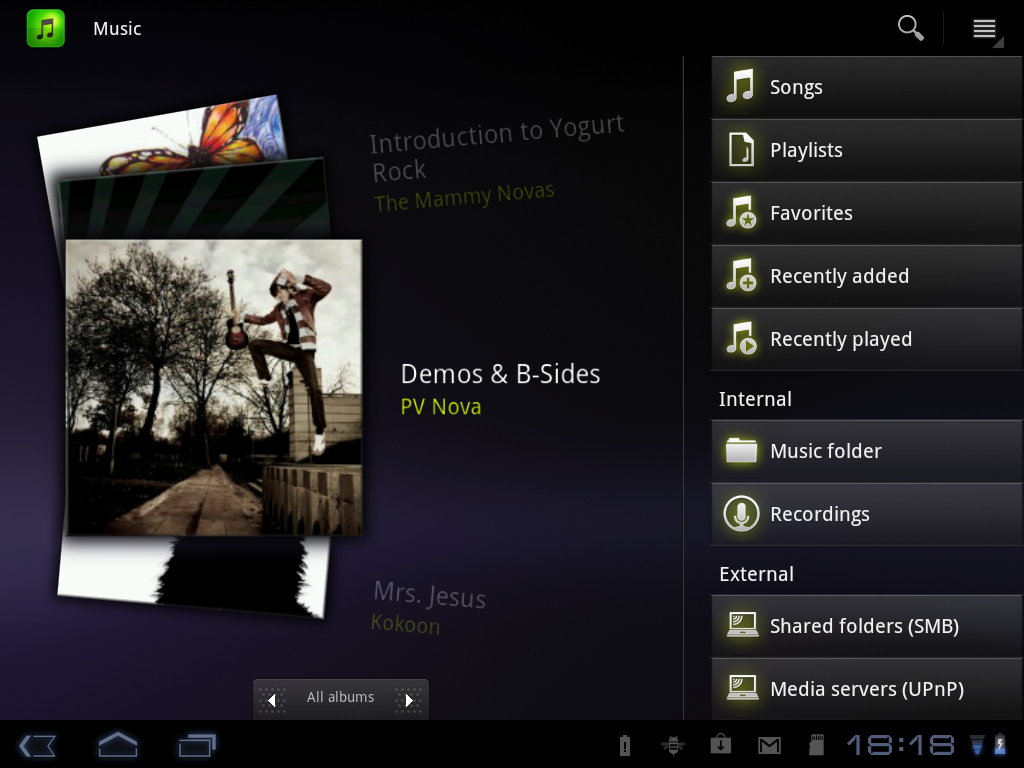
Task: Tap the Media servers laptop icon
Action: point(743,688)
